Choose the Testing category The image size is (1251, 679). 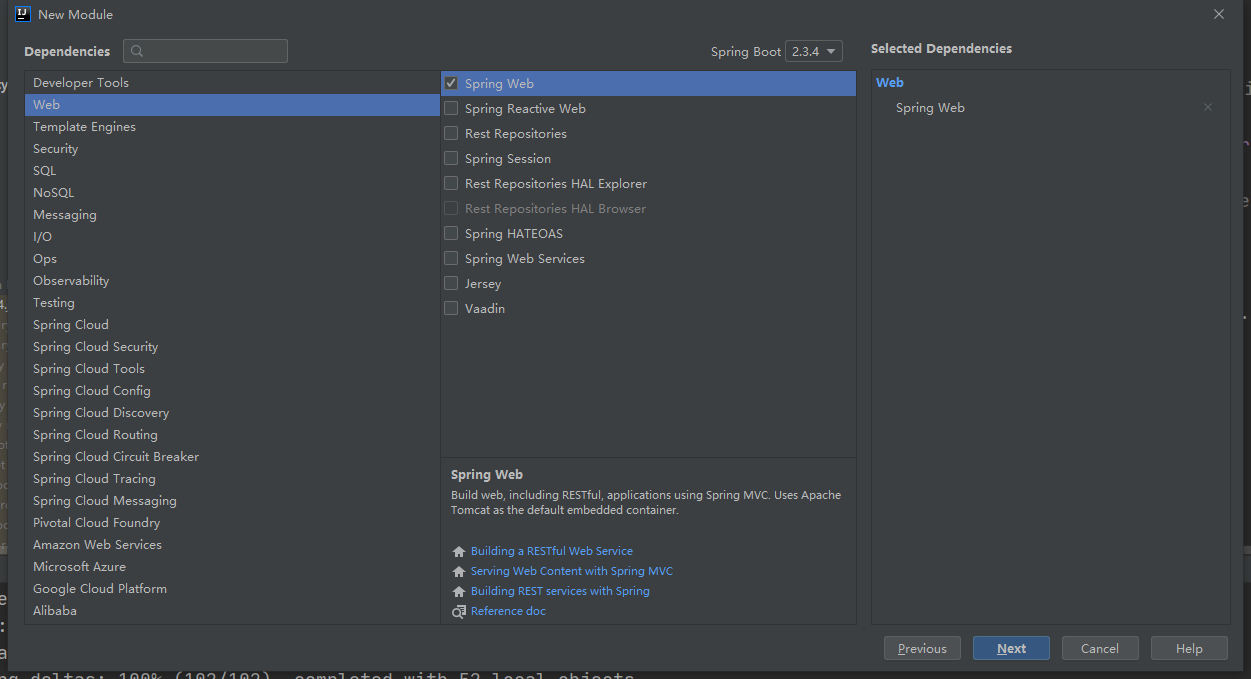232,303
